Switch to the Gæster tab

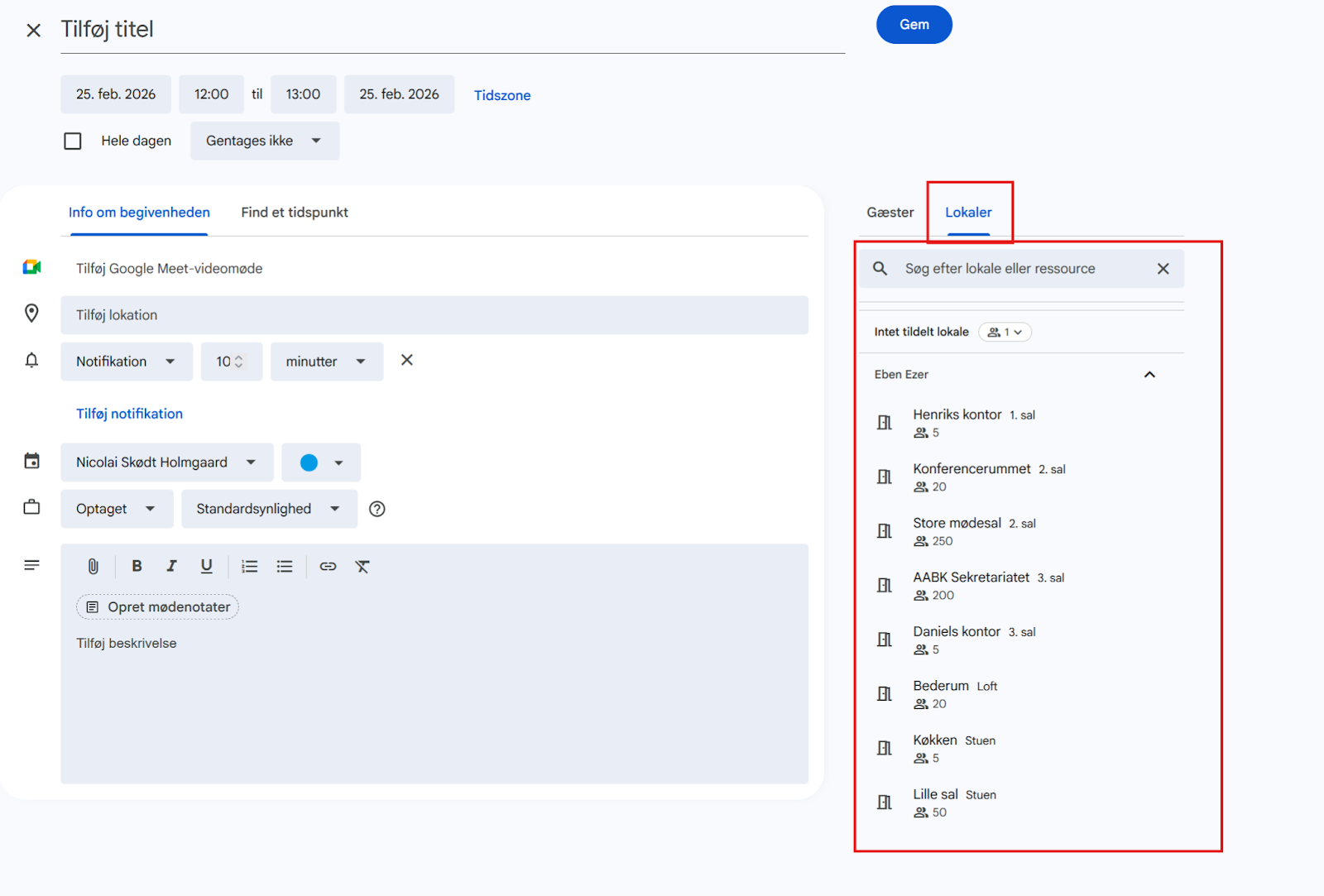(x=890, y=213)
